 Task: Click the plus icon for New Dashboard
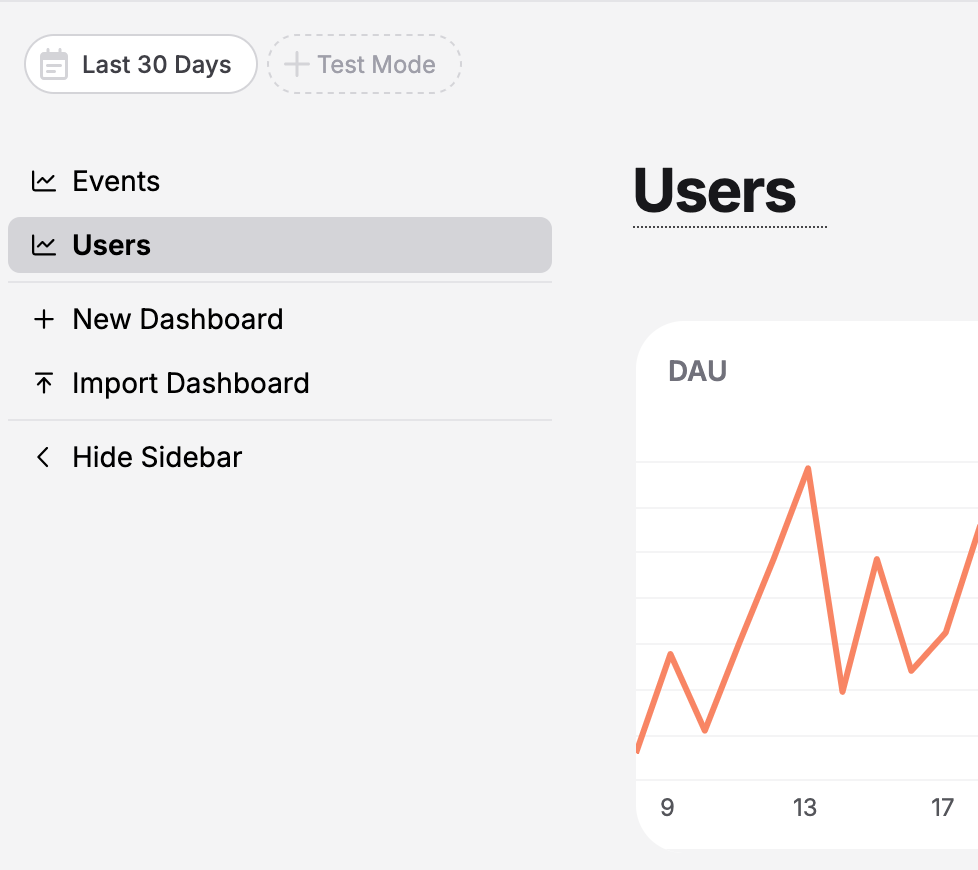[x=44, y=319]
